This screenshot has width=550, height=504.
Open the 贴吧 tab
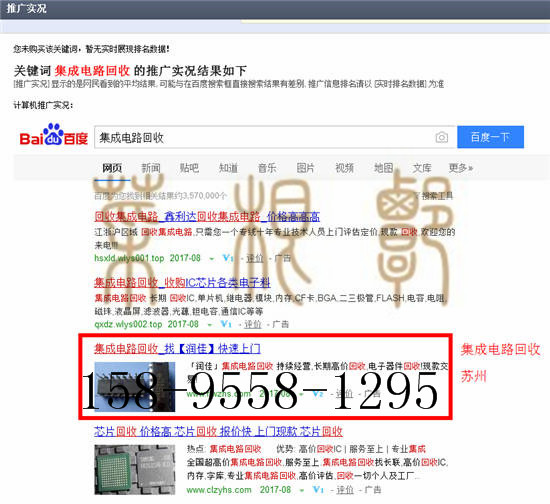[189, 168]
